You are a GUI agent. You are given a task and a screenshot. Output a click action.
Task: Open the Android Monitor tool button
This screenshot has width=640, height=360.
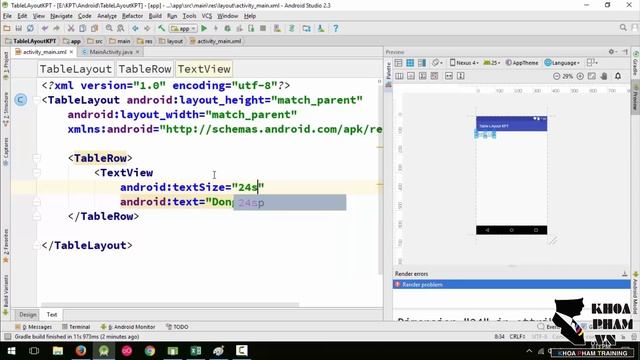click(x=128, y=327)
